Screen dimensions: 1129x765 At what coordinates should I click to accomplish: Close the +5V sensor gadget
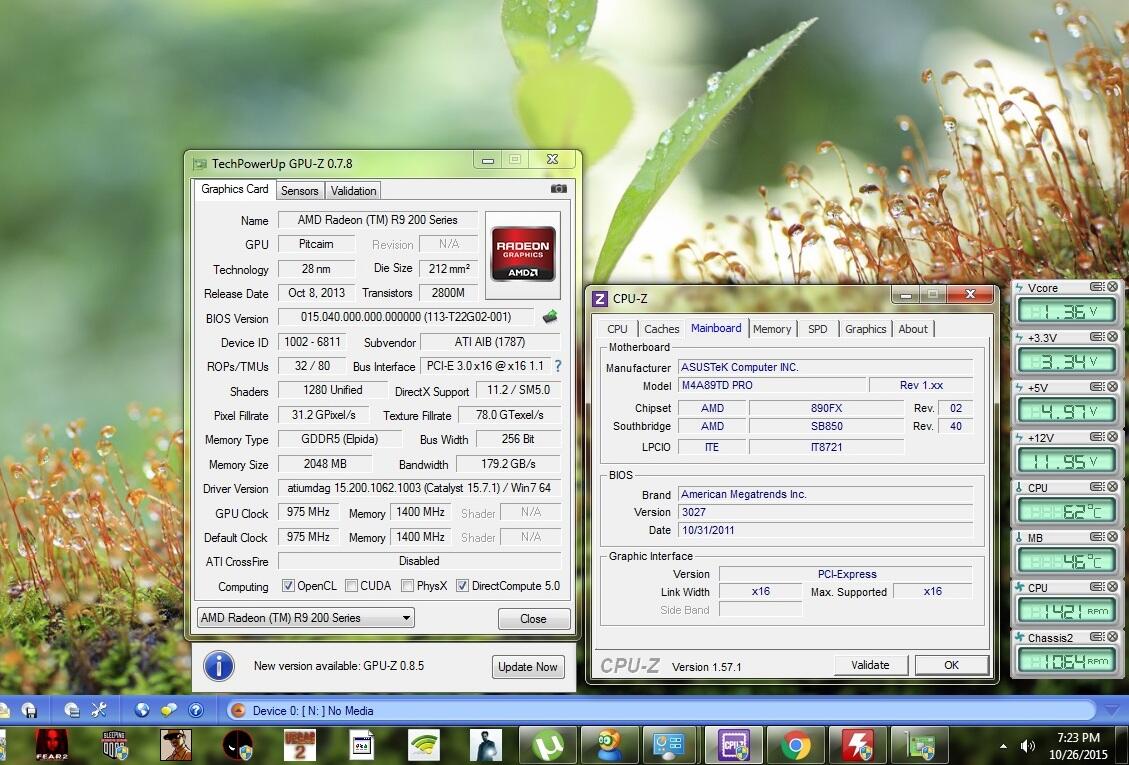click(1112, 387)
